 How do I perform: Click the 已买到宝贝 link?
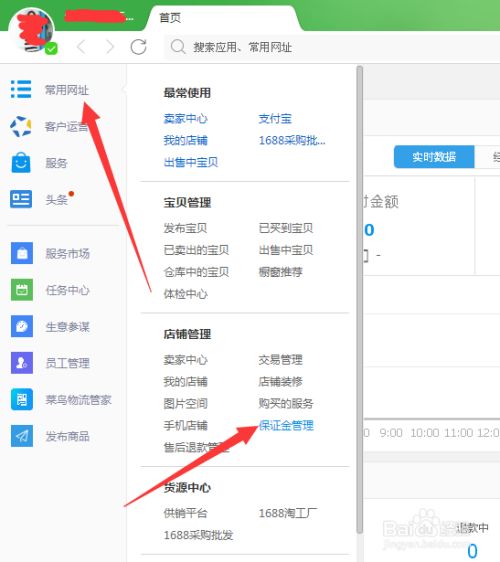[x=286, y=228]
